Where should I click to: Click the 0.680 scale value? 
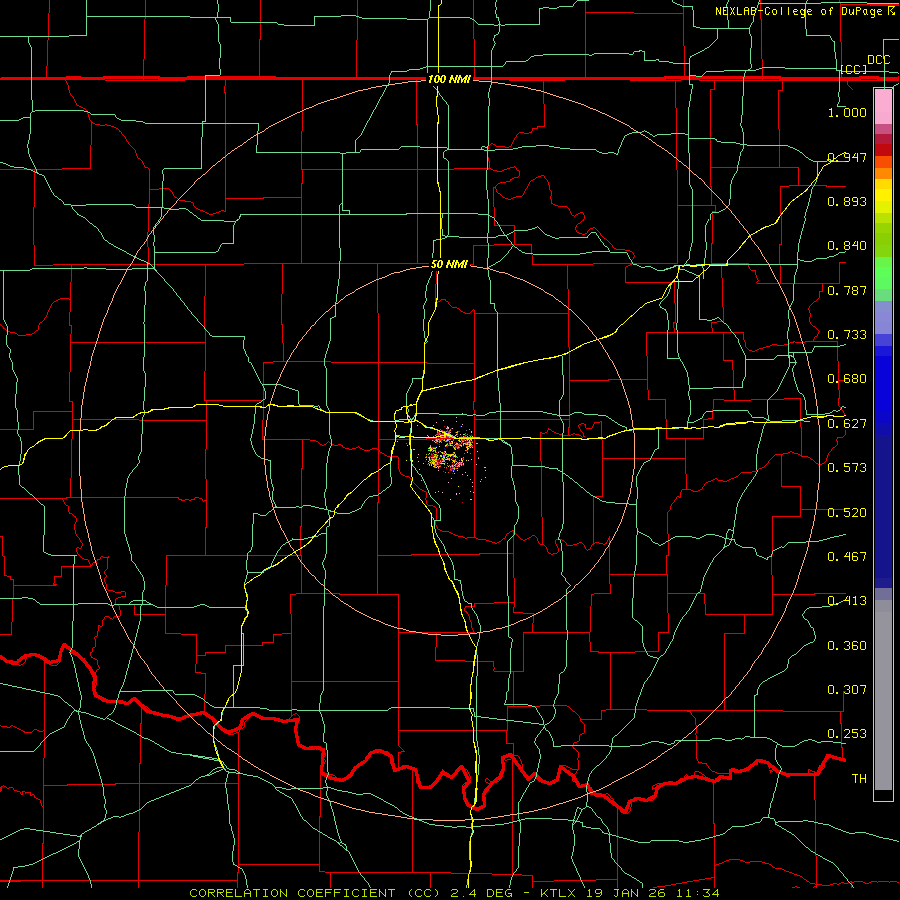coord(847,379)
